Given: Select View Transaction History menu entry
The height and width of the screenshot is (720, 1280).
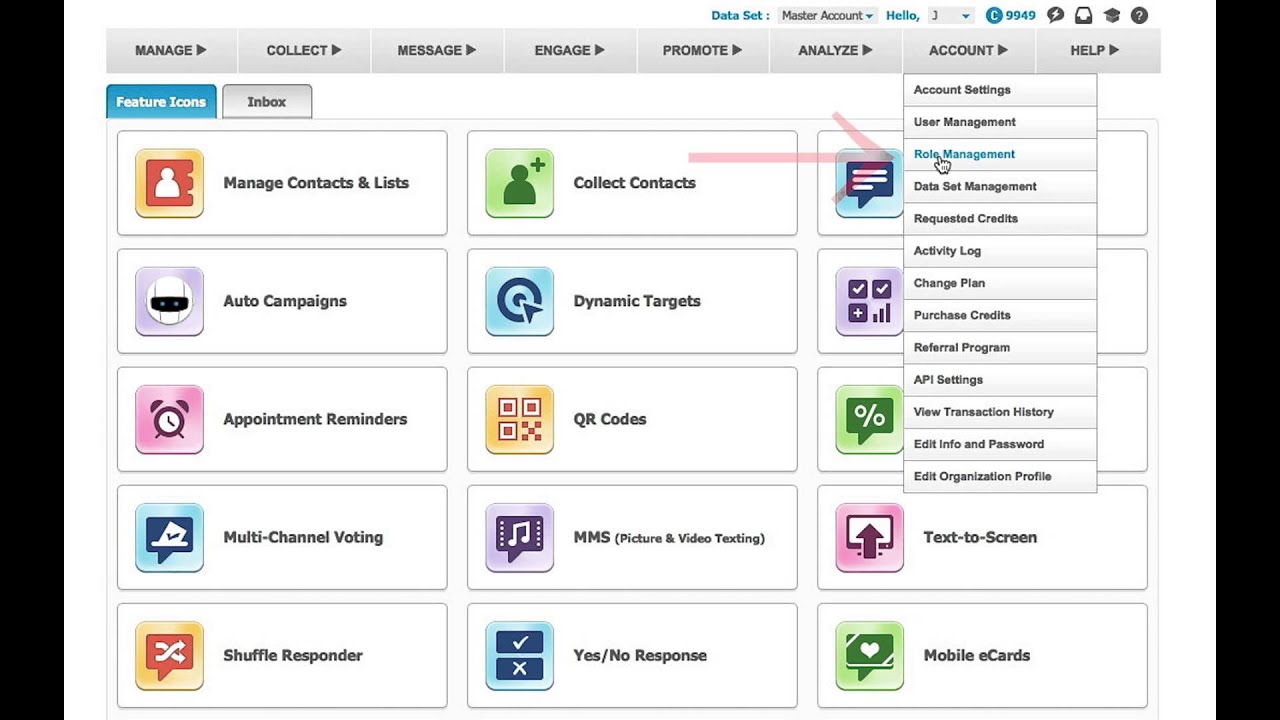Looking at the screenshot, I should [1000, 412].
